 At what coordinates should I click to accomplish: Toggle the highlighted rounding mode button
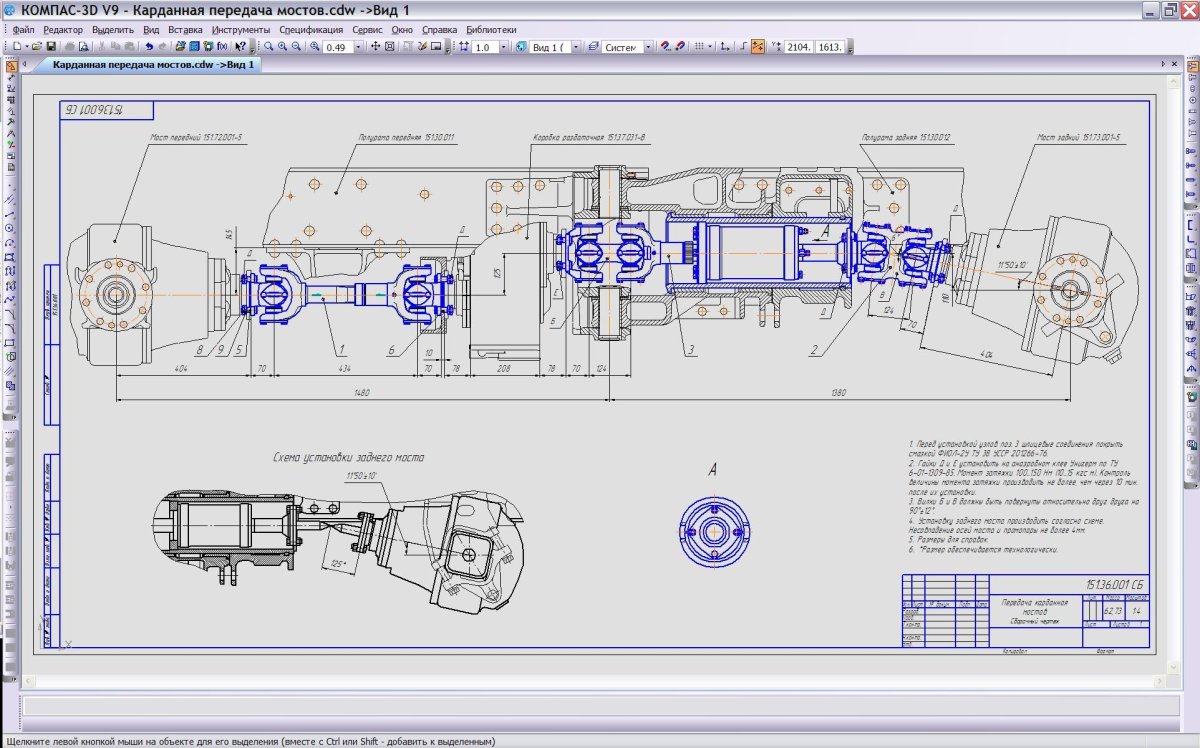[x=757, y=47]
